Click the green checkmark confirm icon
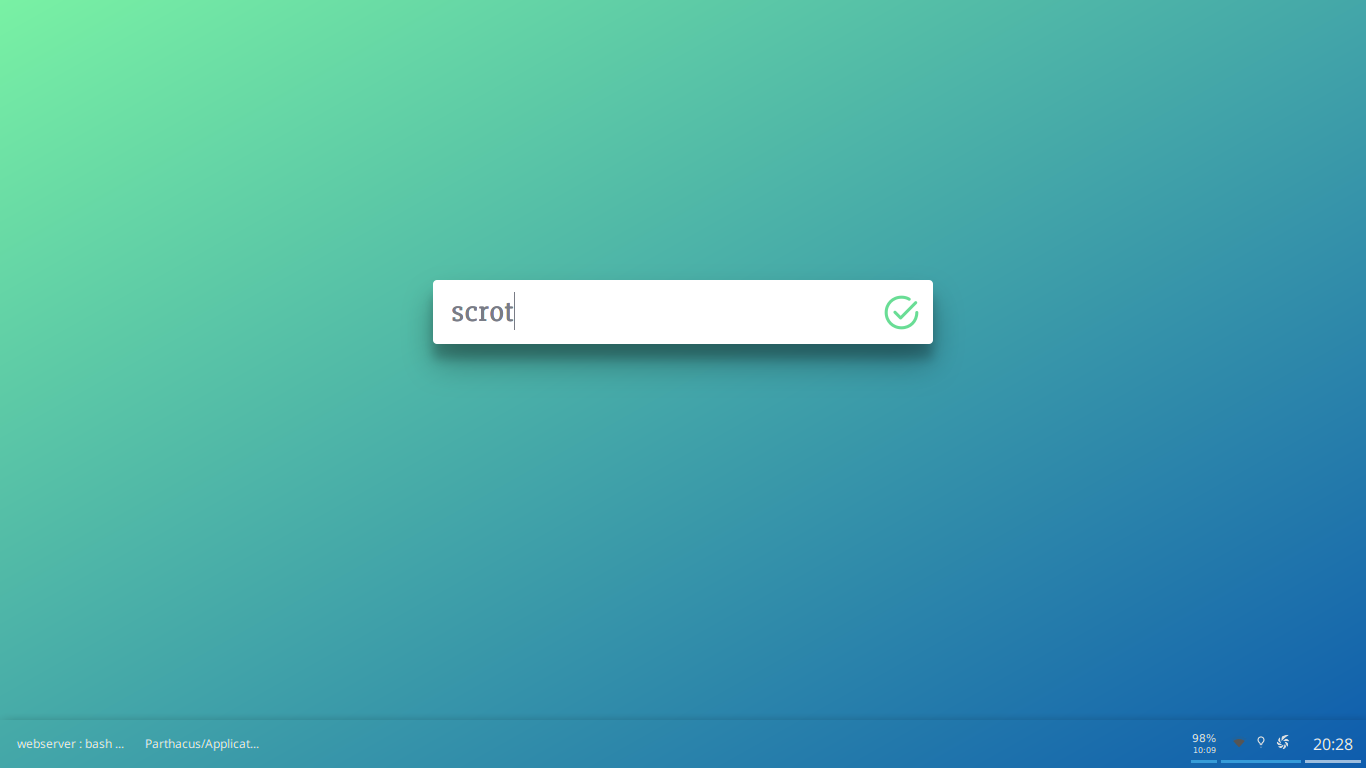The width and height of the screenshot is (1366, 768). [901, 312]
